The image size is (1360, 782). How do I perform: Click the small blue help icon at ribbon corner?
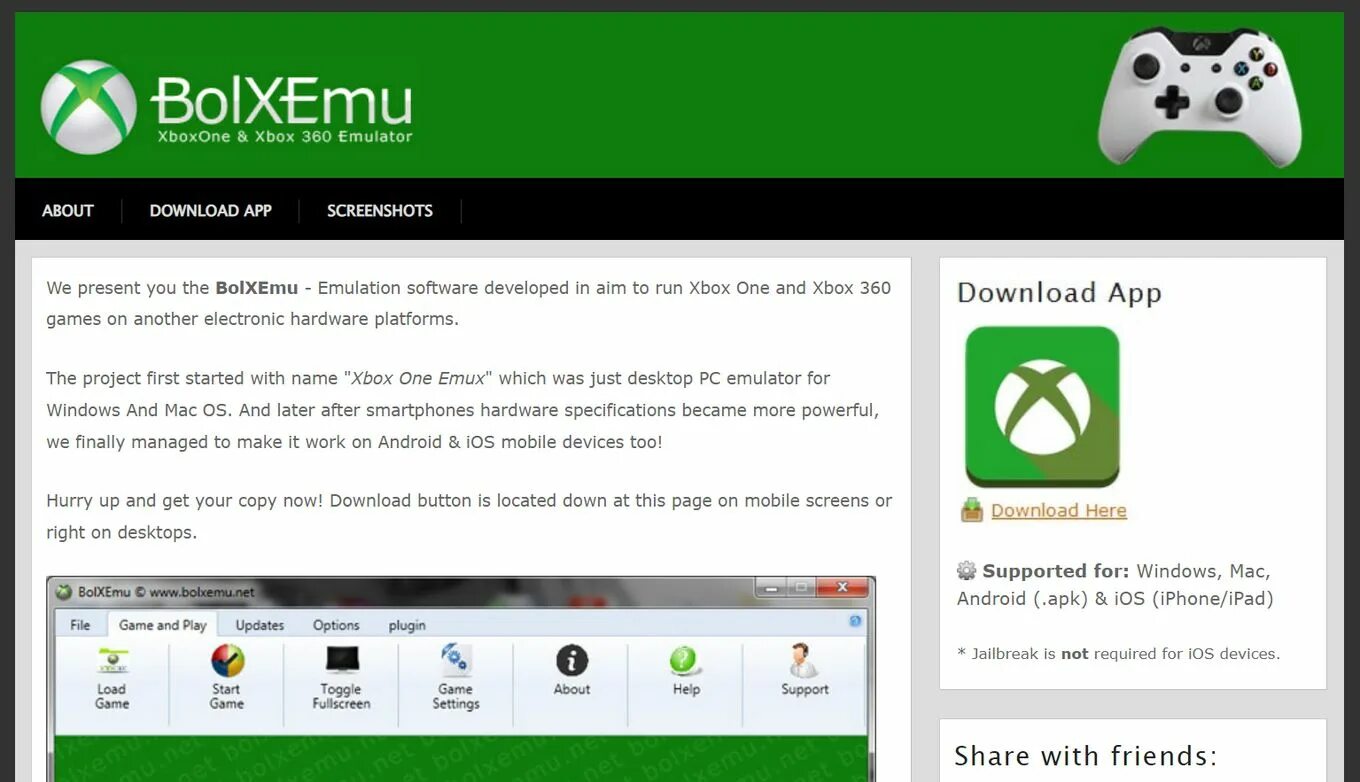pyautogui.click(x=855, y=621)
